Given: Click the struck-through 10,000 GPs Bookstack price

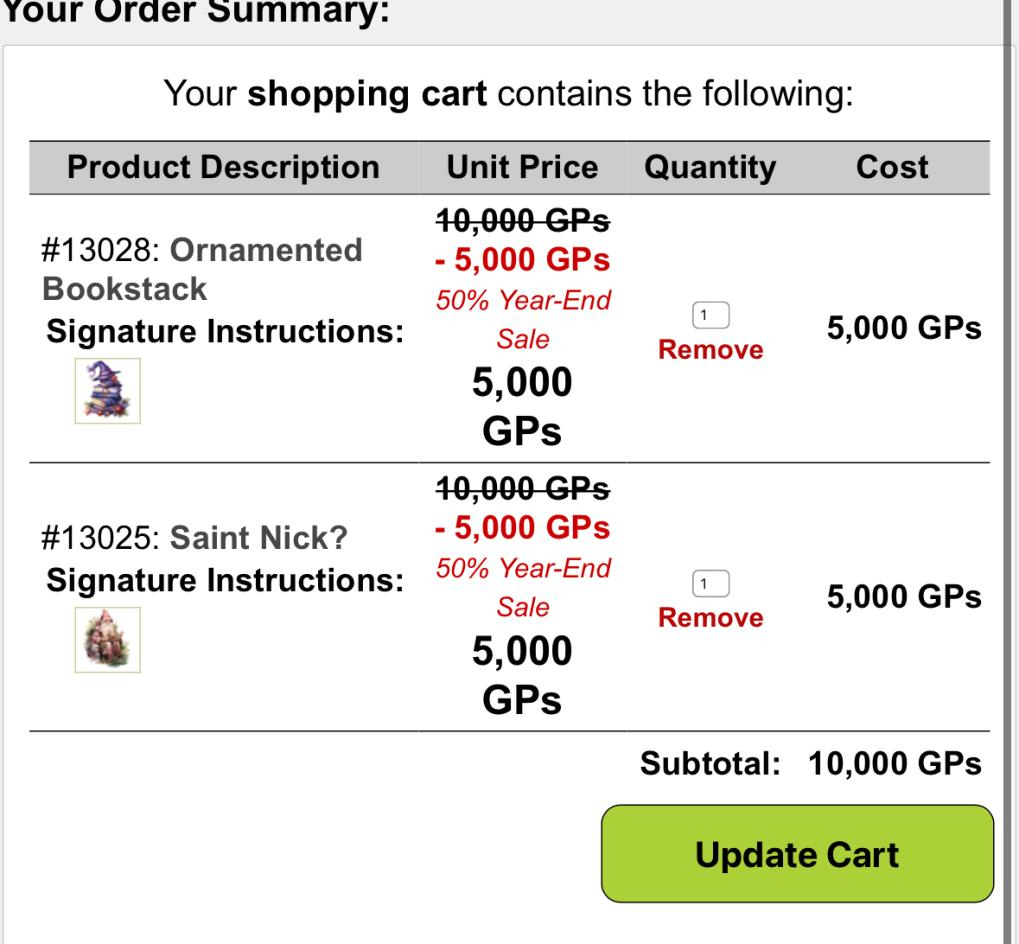Looking at the screenshot, I should [522, 220].
